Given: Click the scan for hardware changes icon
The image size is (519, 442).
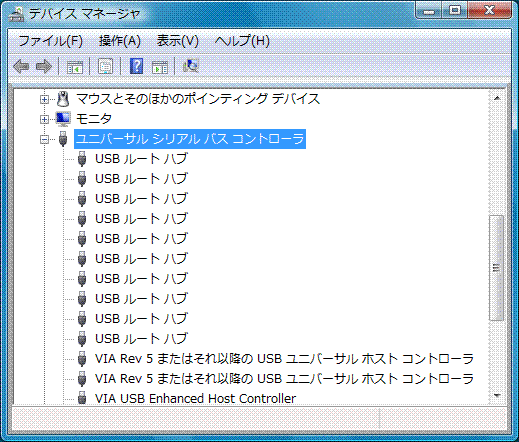Looking at the screenshot, I should 191,66.
